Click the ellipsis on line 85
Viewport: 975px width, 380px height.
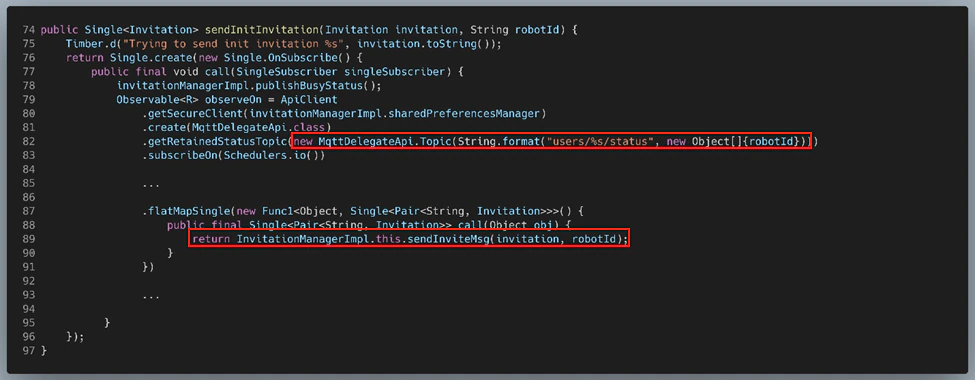[150, 185]
